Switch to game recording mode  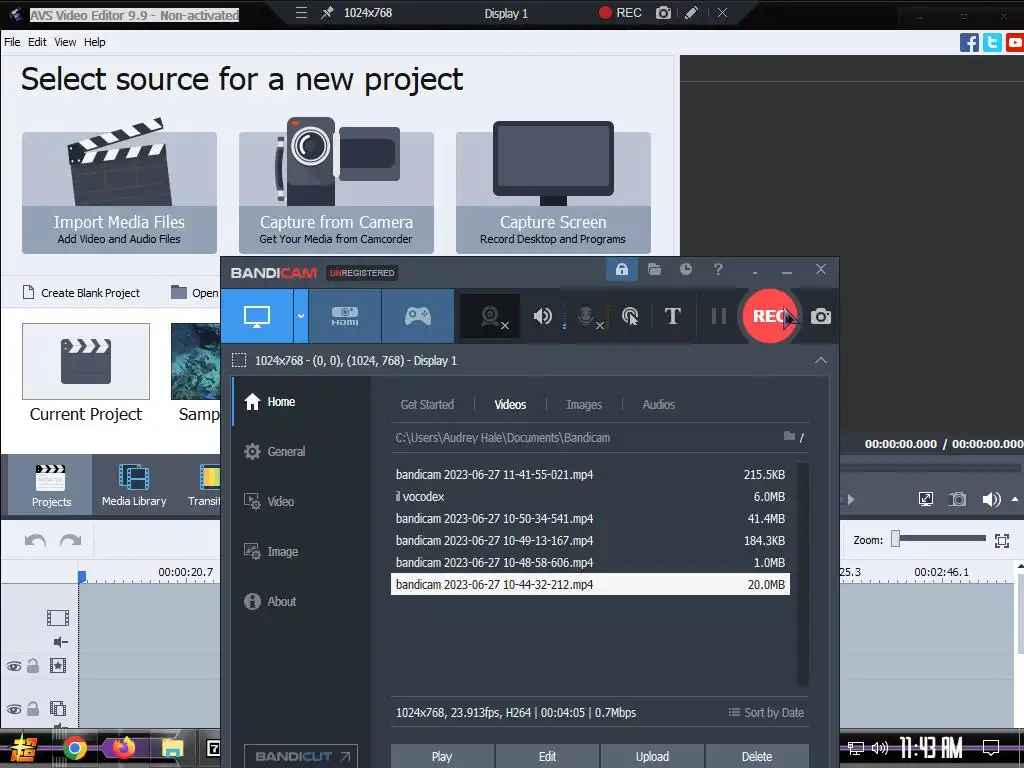pos(417,317)
